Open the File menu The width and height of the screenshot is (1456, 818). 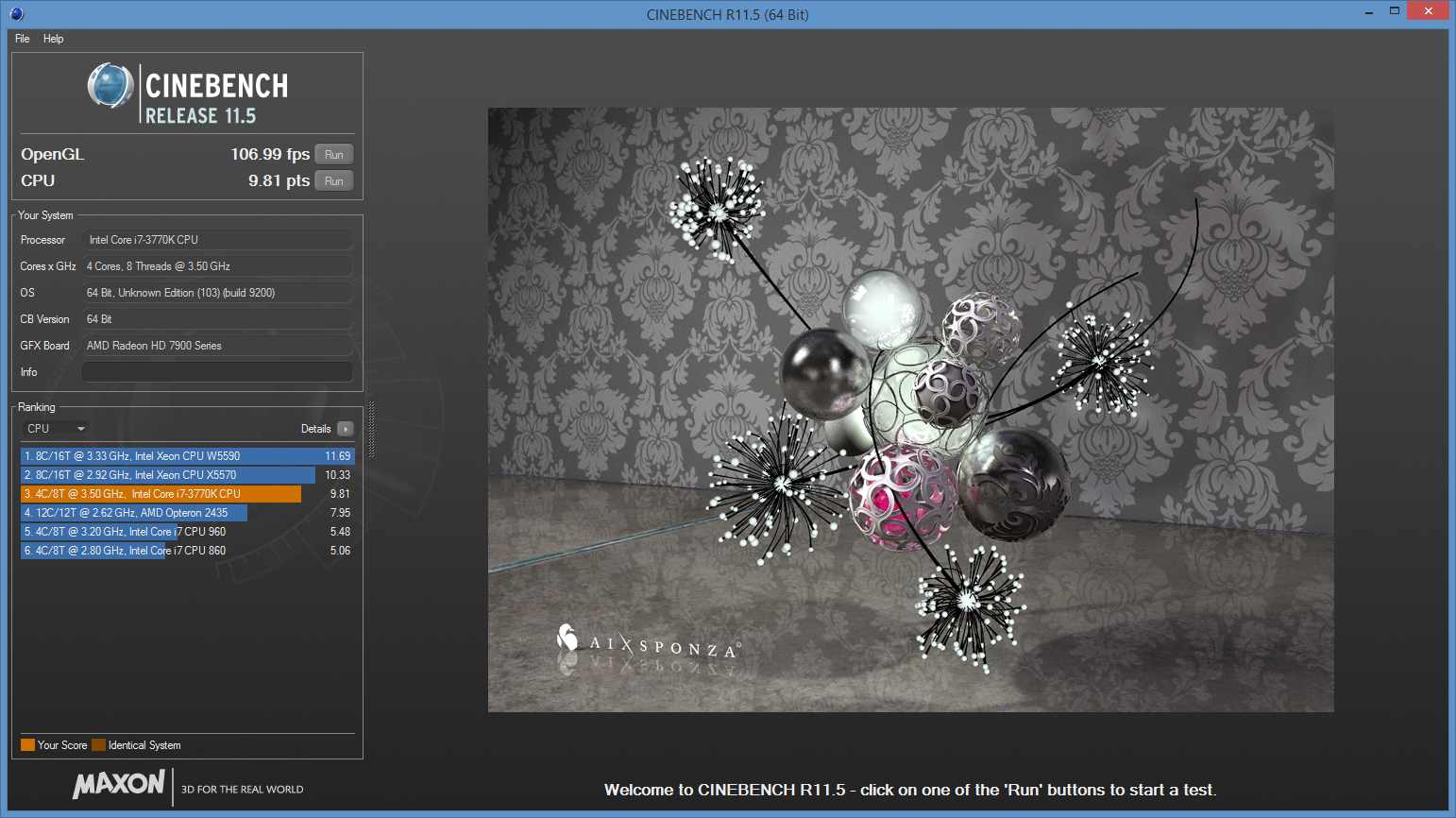tap(23, 39)
